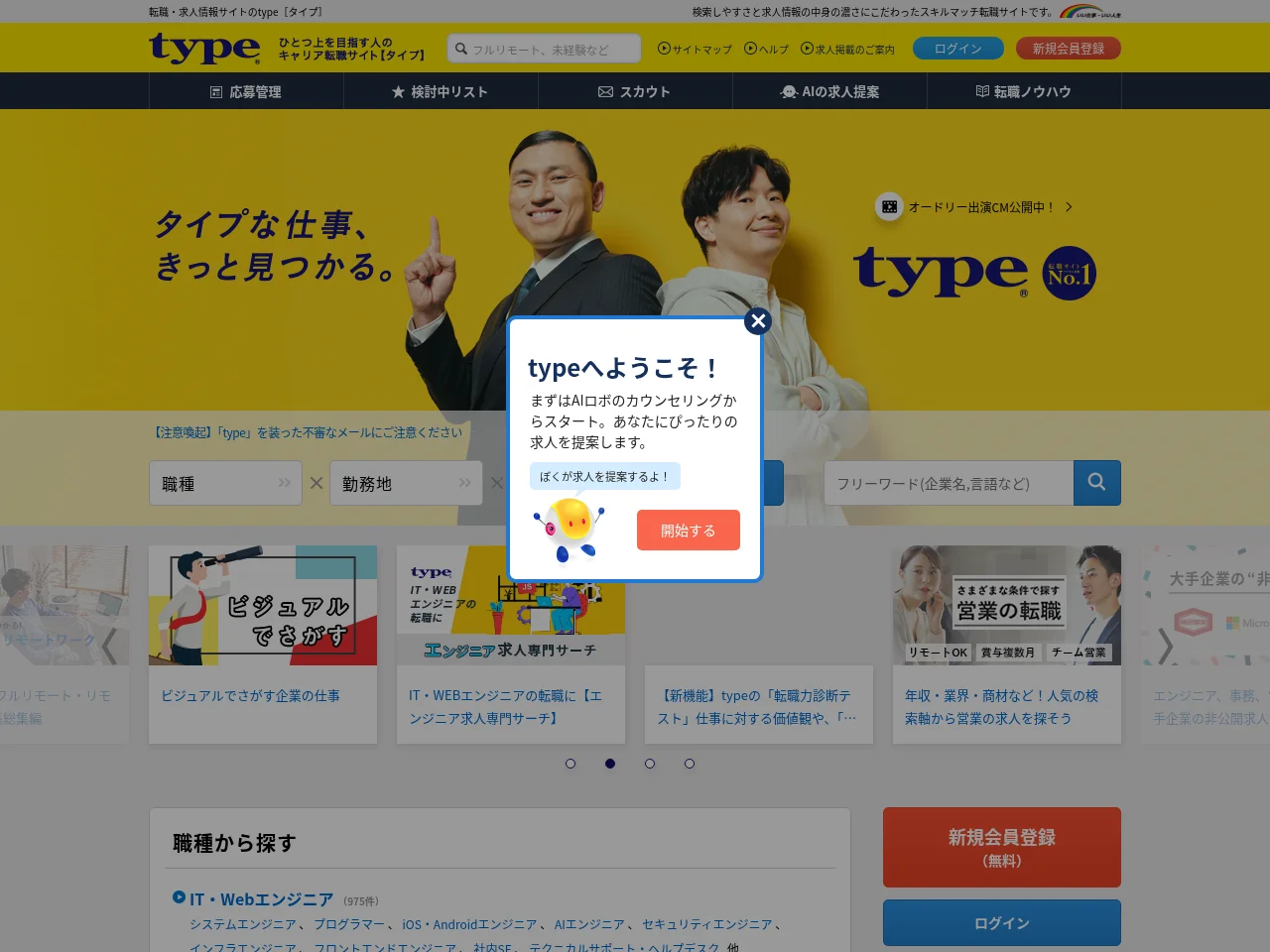Focus the フリーワード search input
The height and width of the screenshot is (952, 1270).
click(x=949, y=483)
